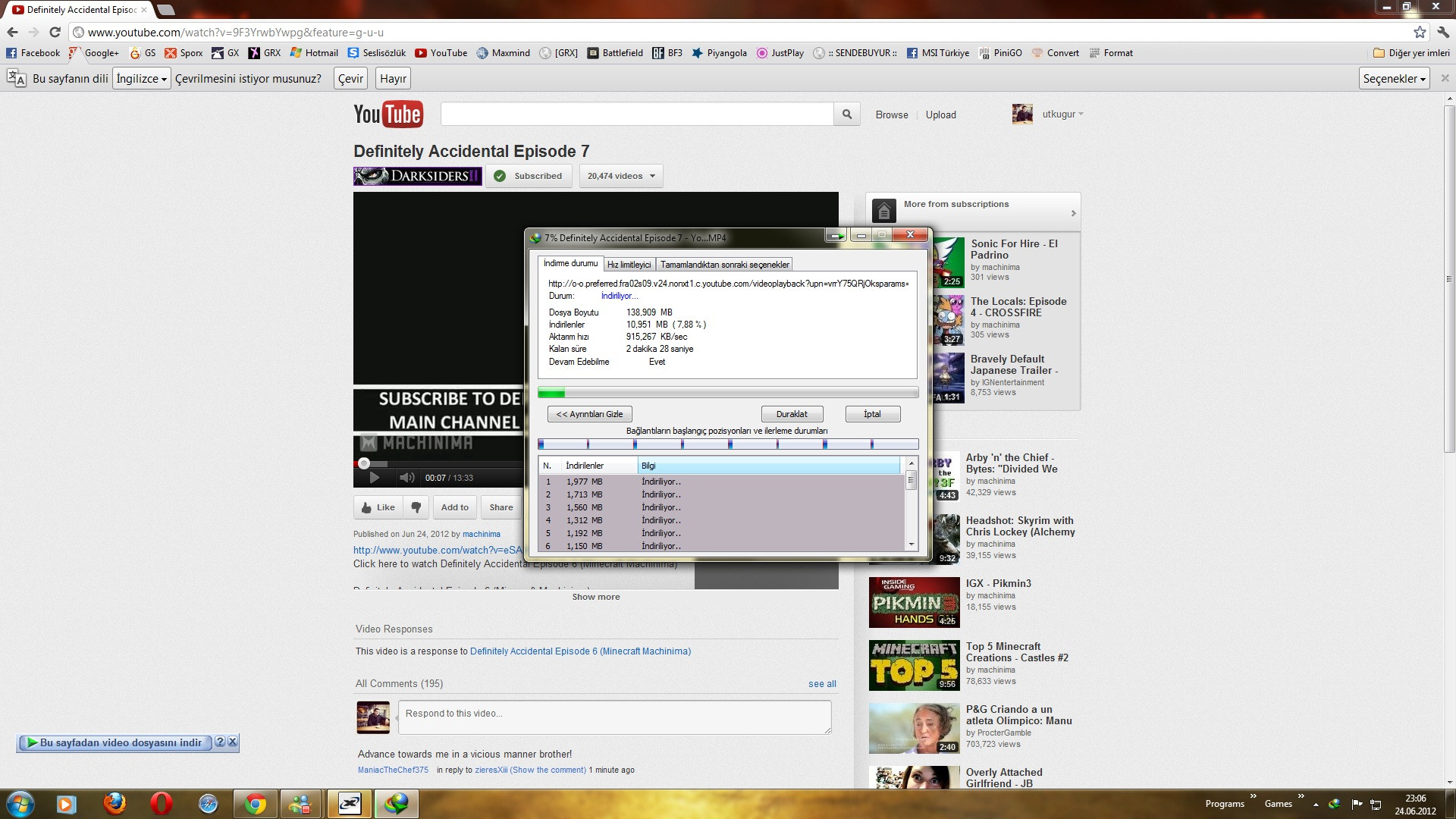Open the Seçenekler translate options dropdown
The width and height of the screenshot is (1456, 819).
point(1393,79)
